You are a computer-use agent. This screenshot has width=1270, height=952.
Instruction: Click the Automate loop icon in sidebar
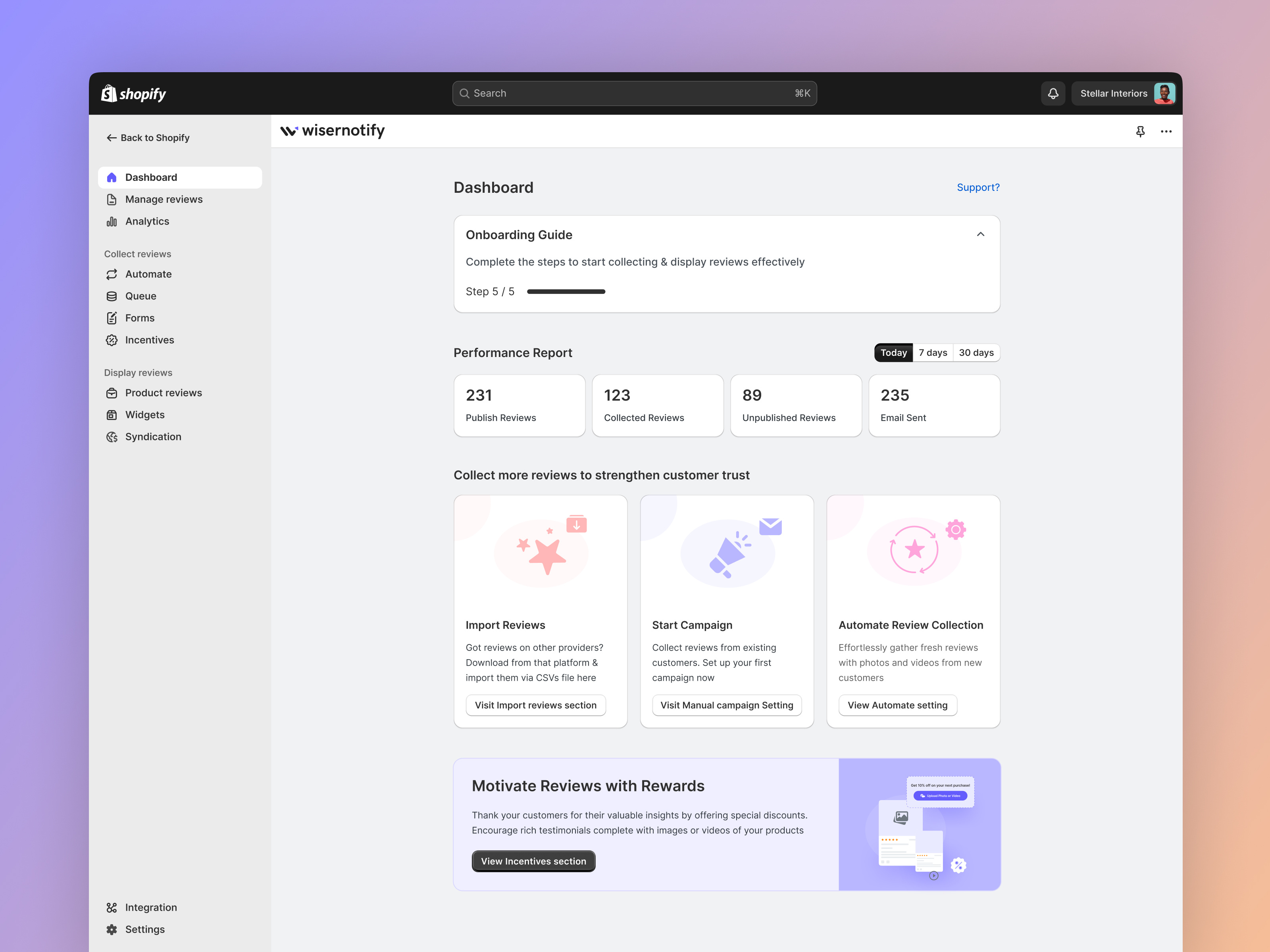[113, 274]
